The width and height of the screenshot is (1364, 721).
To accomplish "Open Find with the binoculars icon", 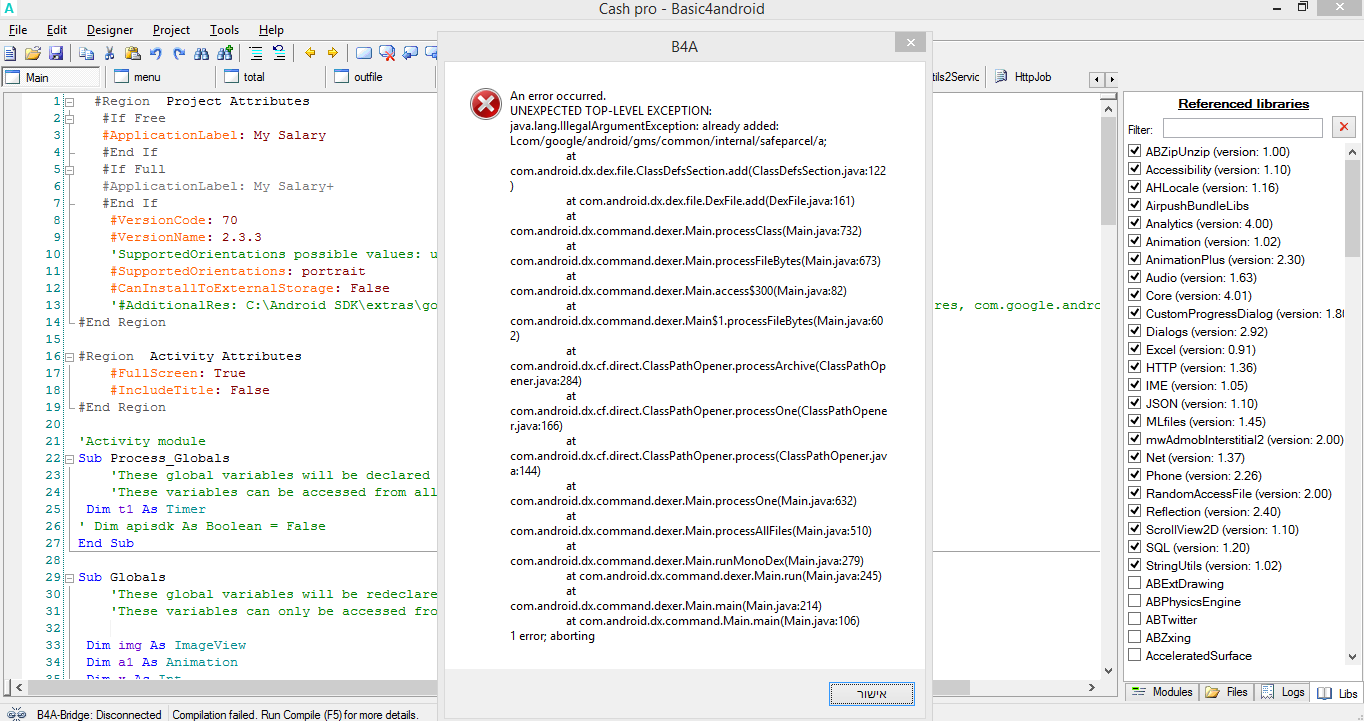I will pyautogui.click(x=201, y=53).
